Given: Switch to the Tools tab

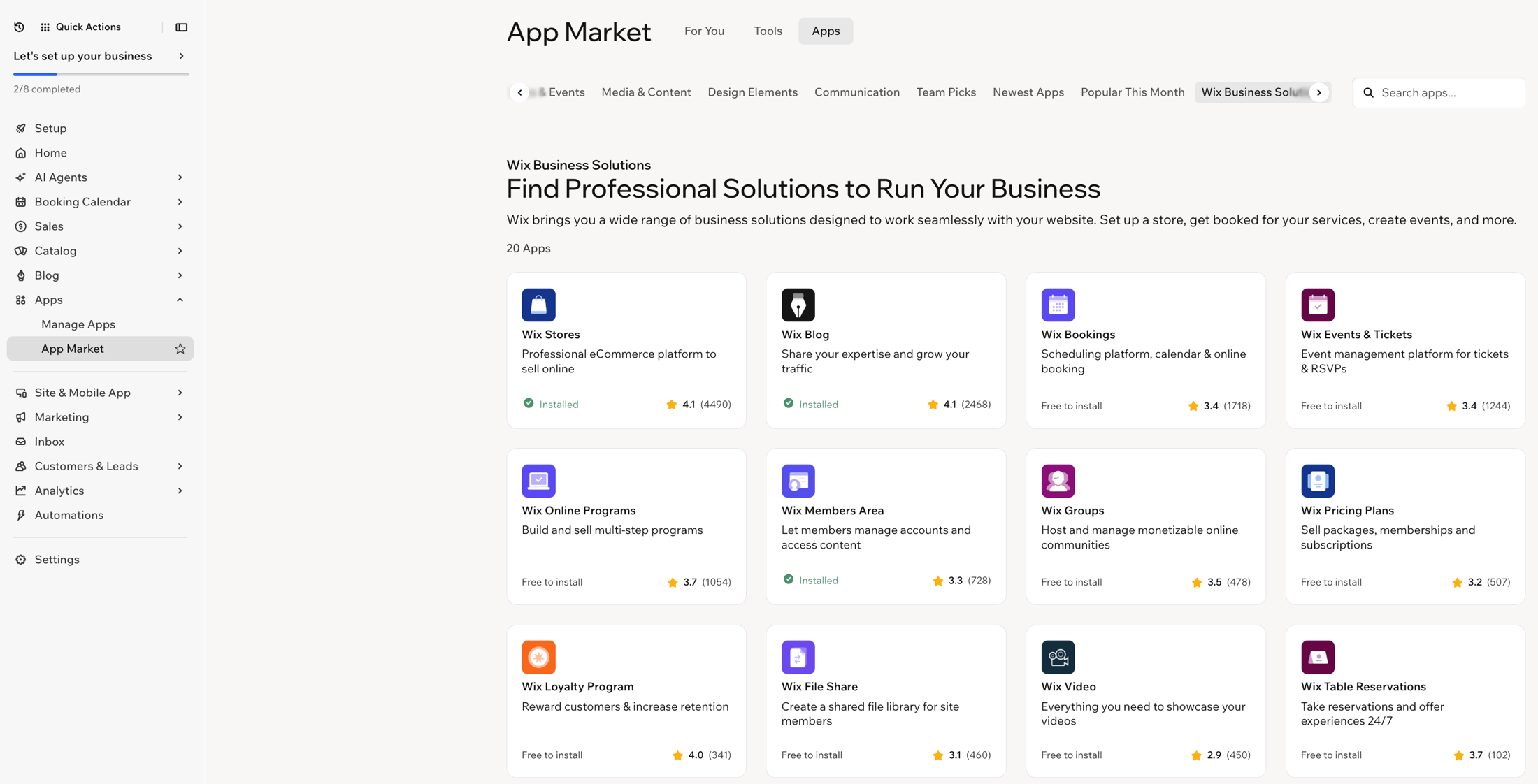Looking at the screenshot, I should (768, 31).
